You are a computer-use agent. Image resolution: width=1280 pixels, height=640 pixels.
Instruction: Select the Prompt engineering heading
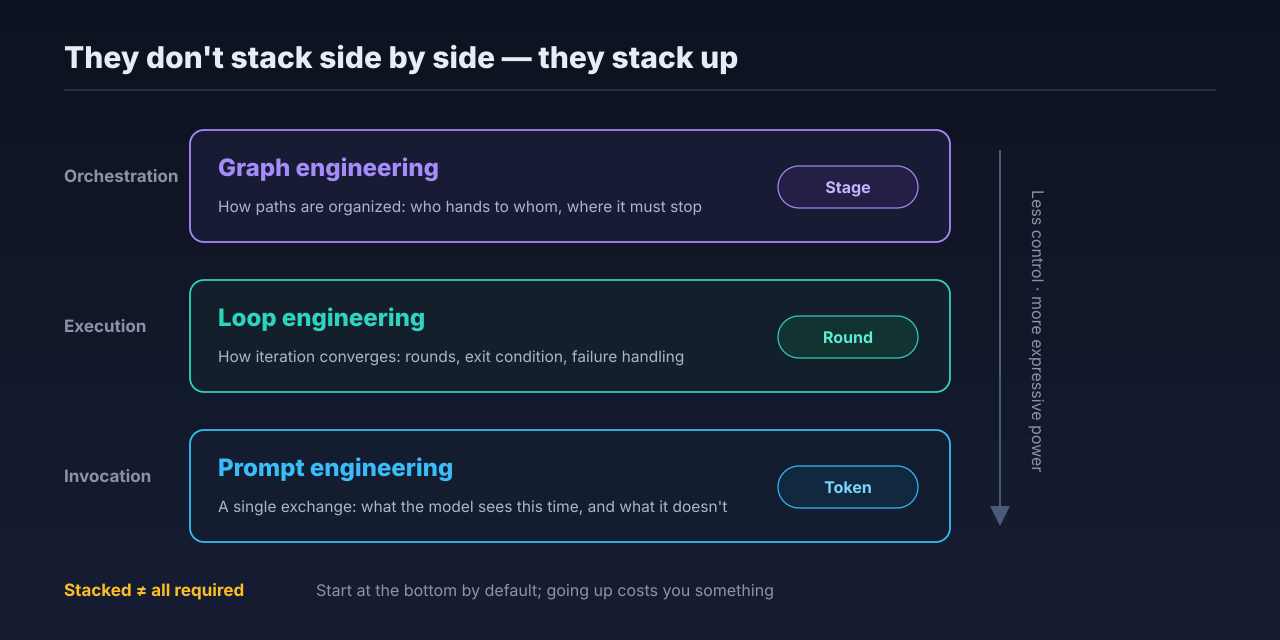point(335,468)
